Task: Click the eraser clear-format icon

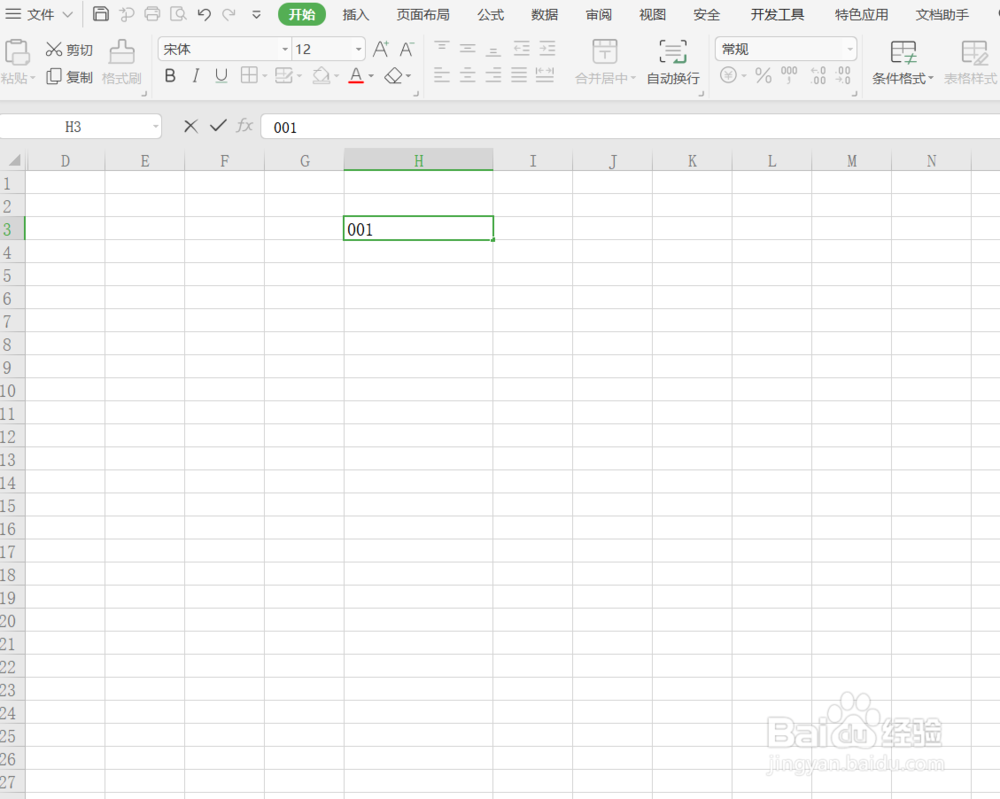Action: coord(393,76)
